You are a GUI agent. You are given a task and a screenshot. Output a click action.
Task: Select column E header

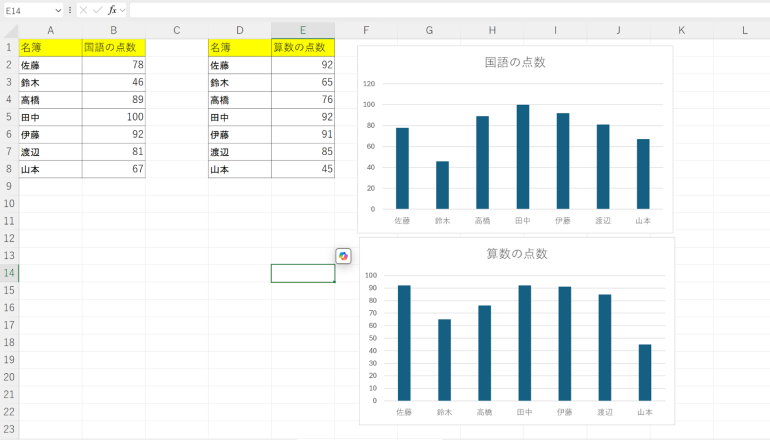point(303,30)
